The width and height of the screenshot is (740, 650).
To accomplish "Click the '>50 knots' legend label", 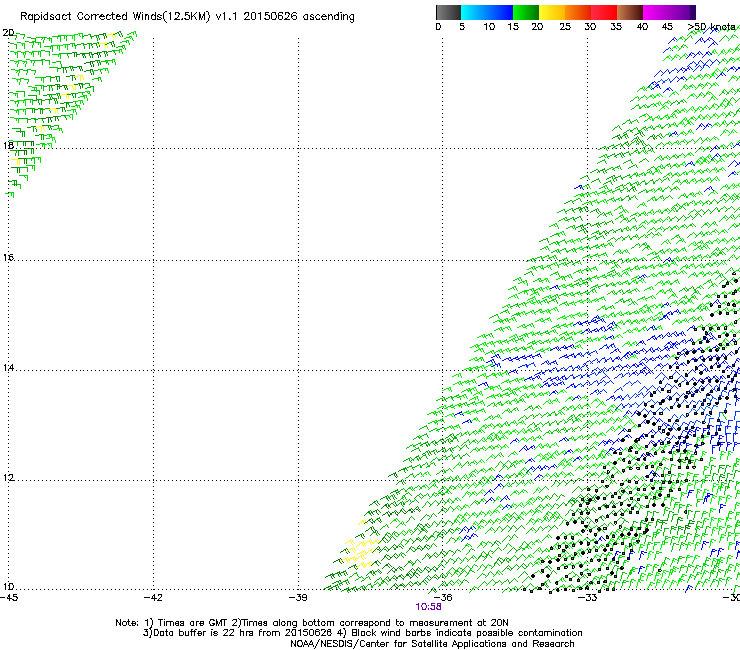I will 712,27.
